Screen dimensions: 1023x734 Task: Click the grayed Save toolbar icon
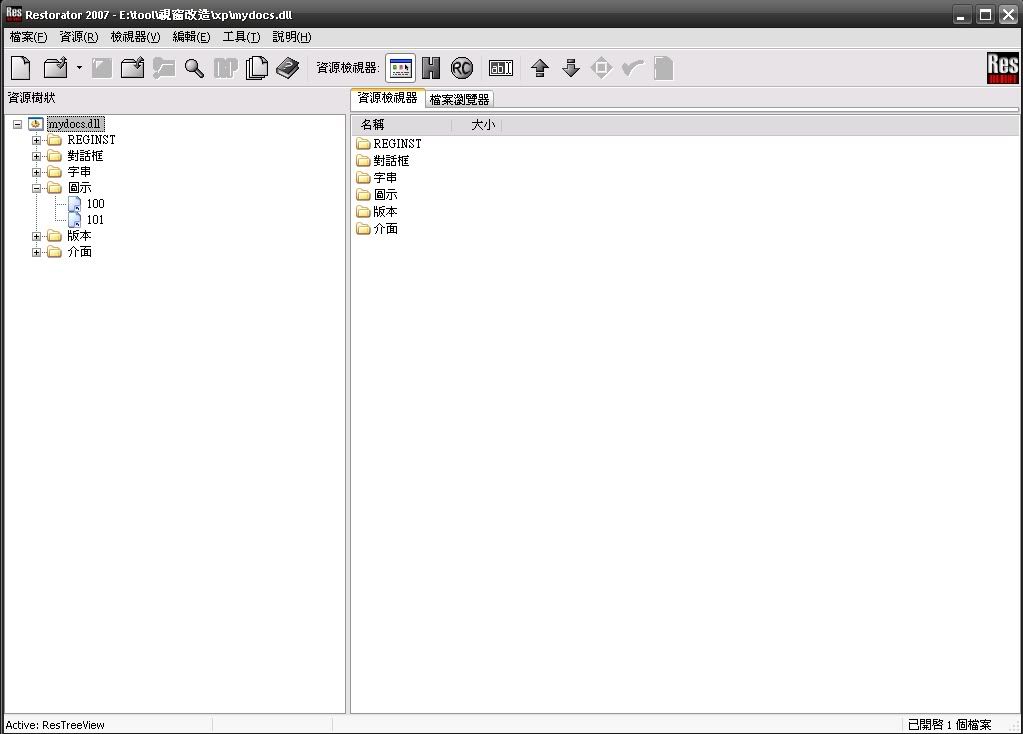pyautogui.click(x=102, y=68)
